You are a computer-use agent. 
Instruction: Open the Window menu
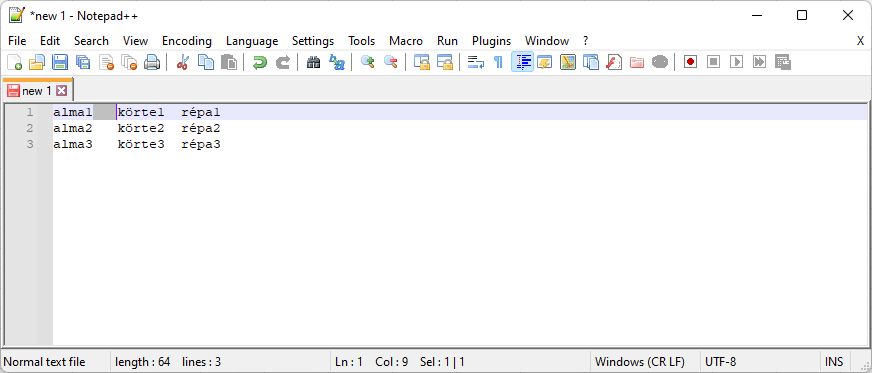[x=547, y=41]
